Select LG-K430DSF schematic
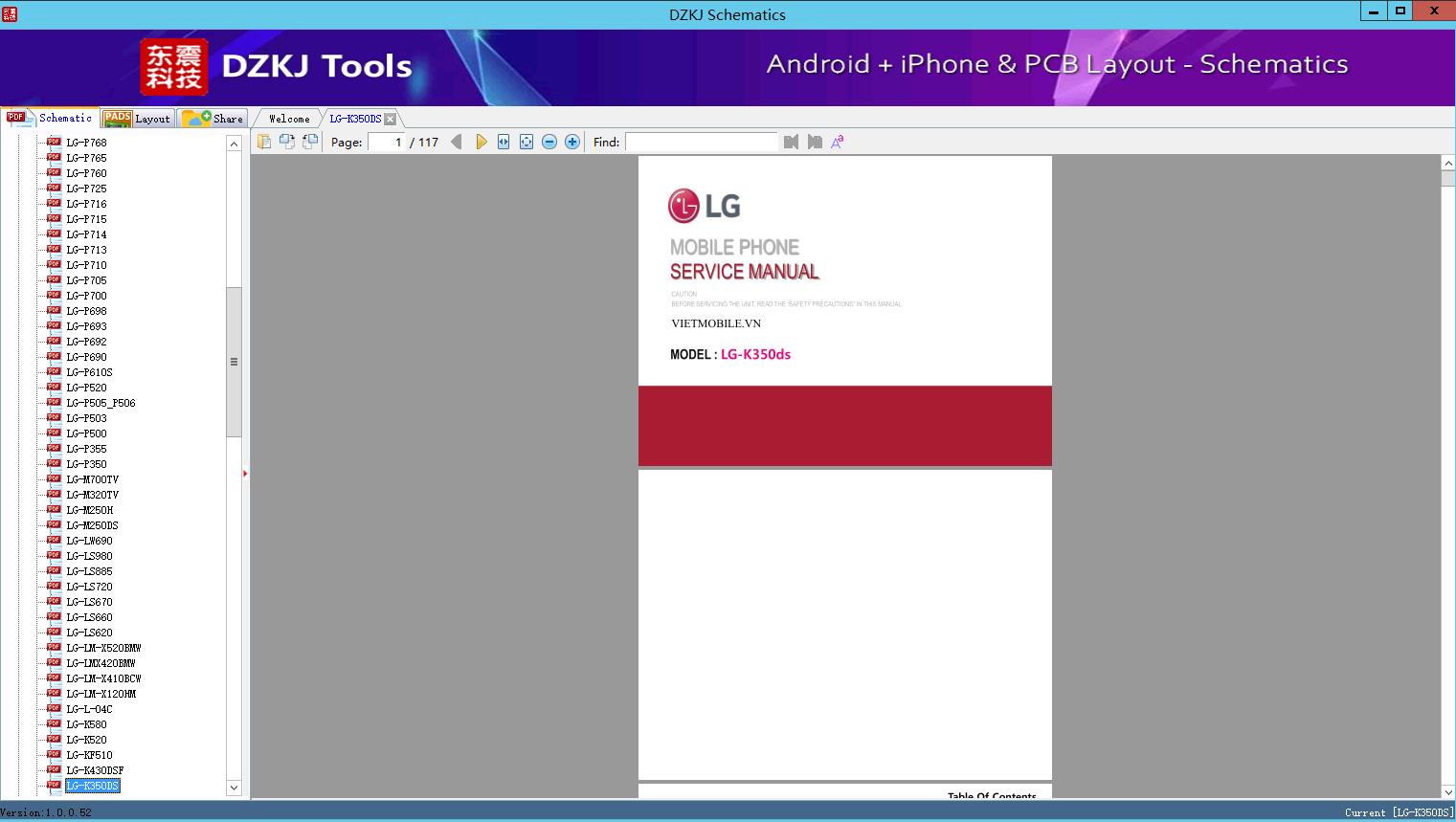The width and height of the screenshot is (1456, 822). tap(95, 770)
